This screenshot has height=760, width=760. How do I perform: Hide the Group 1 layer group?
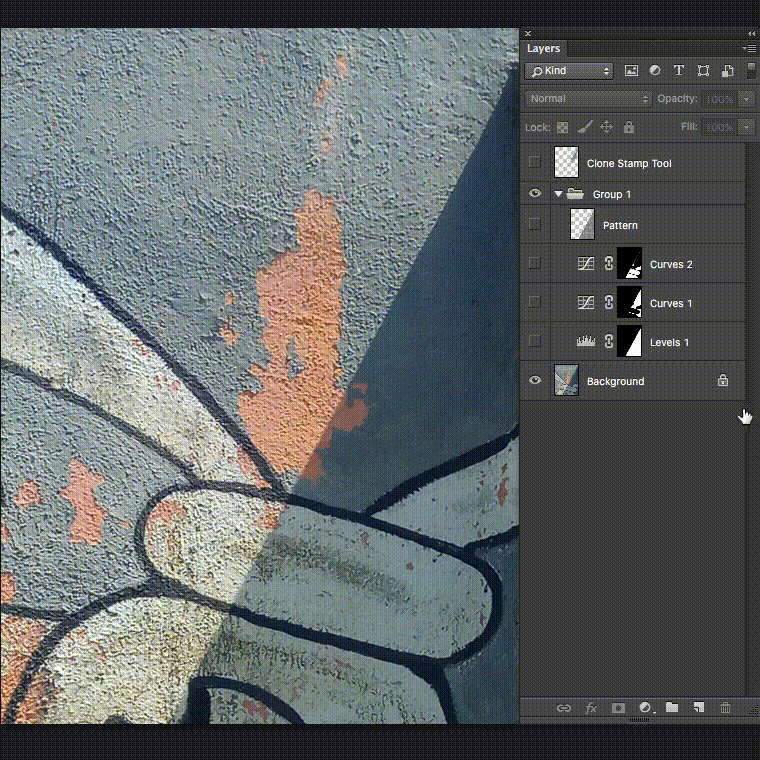point(535,193)
